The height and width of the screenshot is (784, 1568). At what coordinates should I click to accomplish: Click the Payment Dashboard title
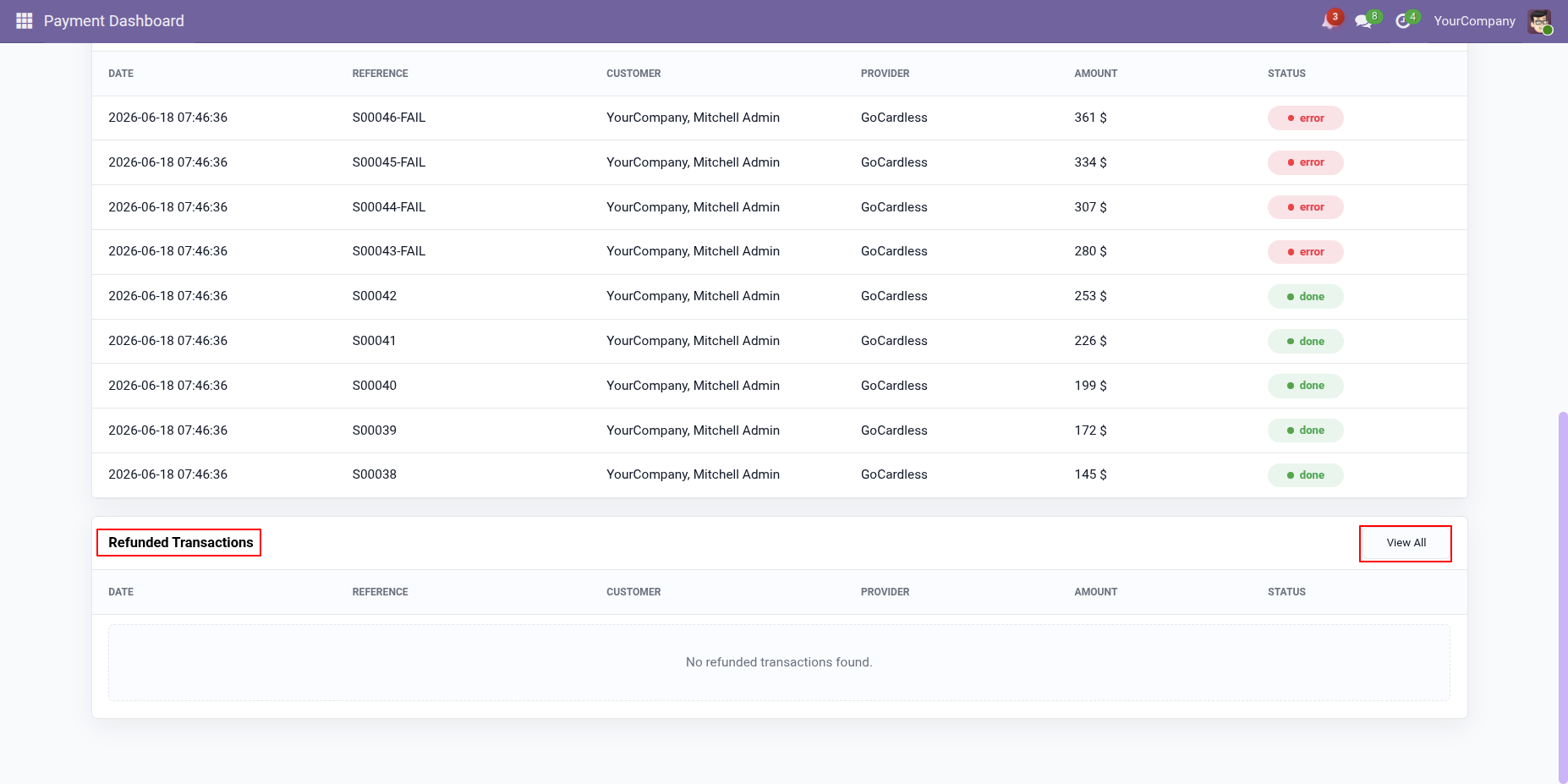[x=114, y=21]
